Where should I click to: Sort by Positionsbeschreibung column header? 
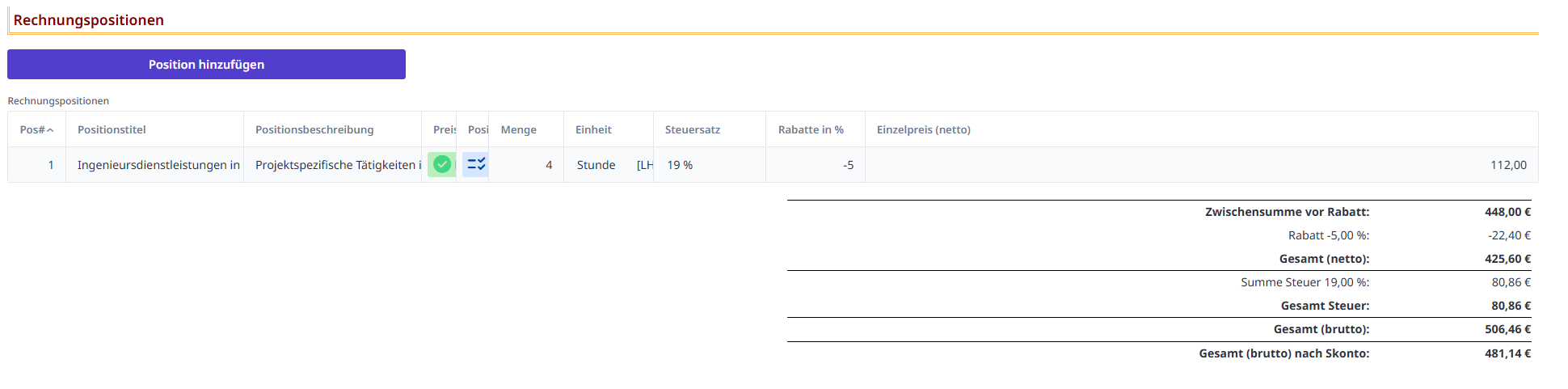(314, 130)
